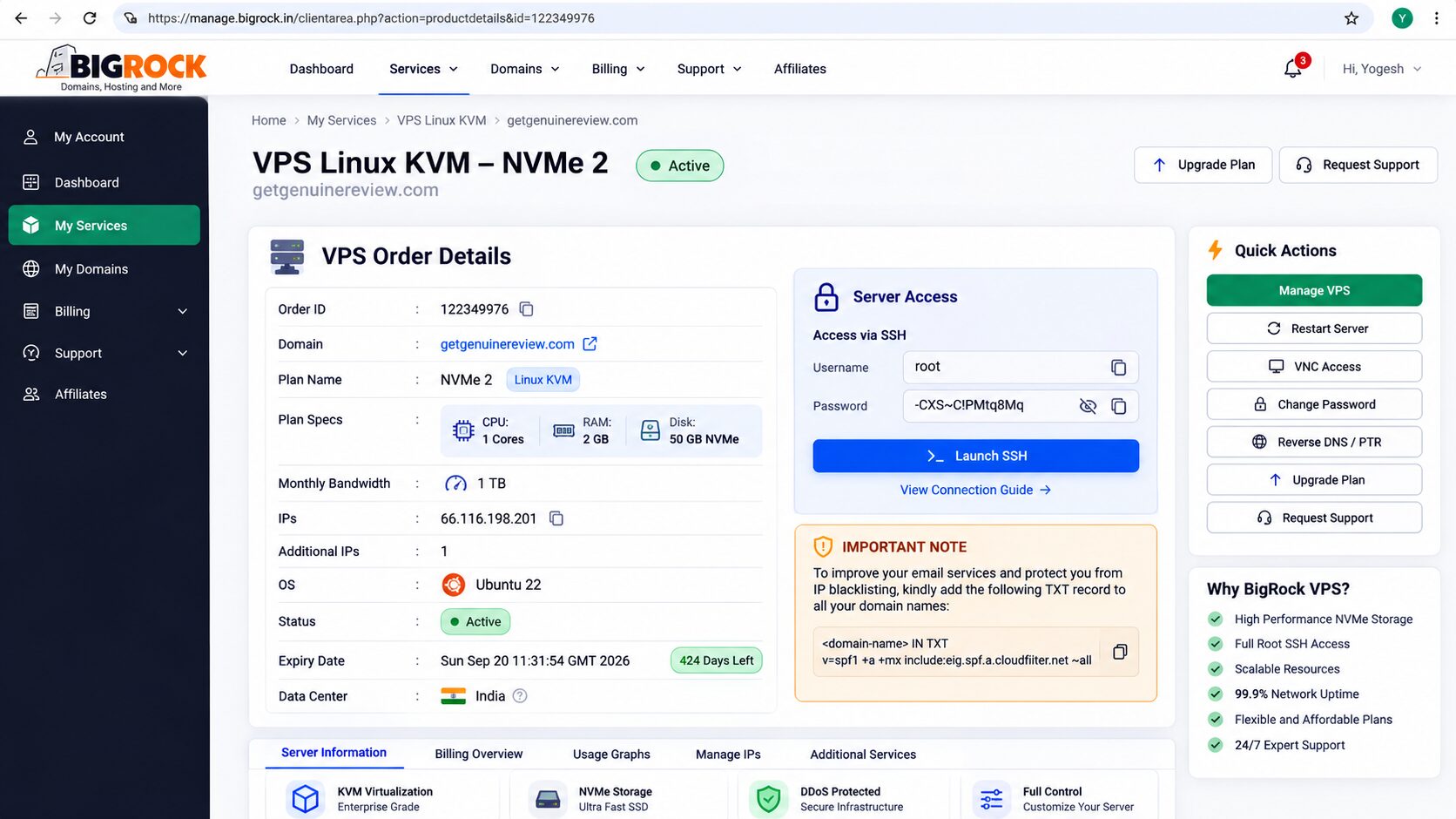Click the BigRock logo
Screen dimensions: 1456x819
(121, 67)
